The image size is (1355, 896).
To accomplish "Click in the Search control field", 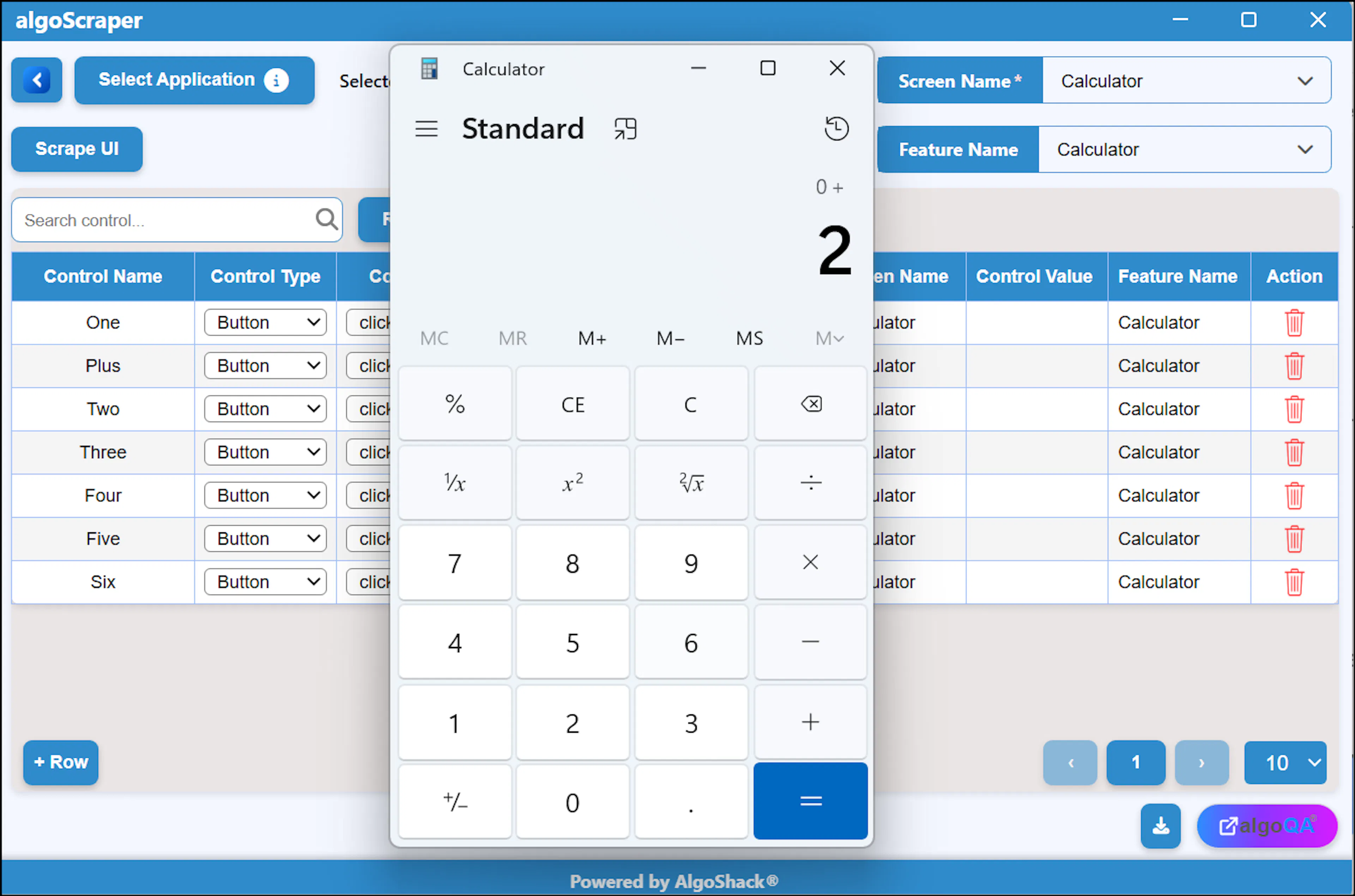I will click(x=176, y=220).
